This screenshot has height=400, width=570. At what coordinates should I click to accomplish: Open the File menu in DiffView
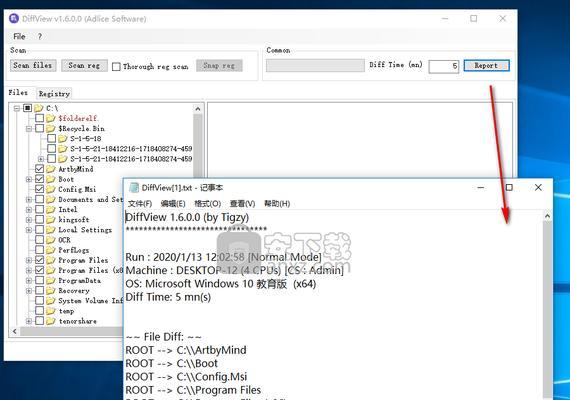19,36
